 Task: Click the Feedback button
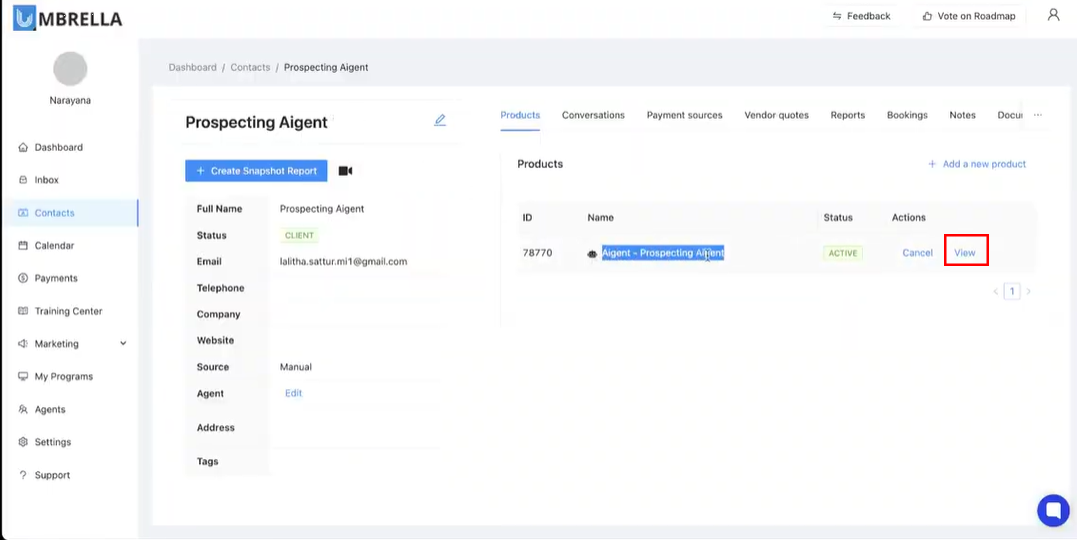861,16
